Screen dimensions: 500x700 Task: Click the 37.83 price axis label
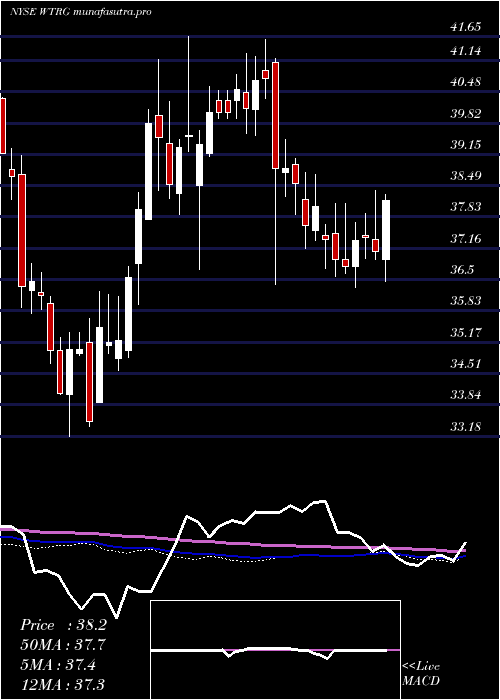466,207
